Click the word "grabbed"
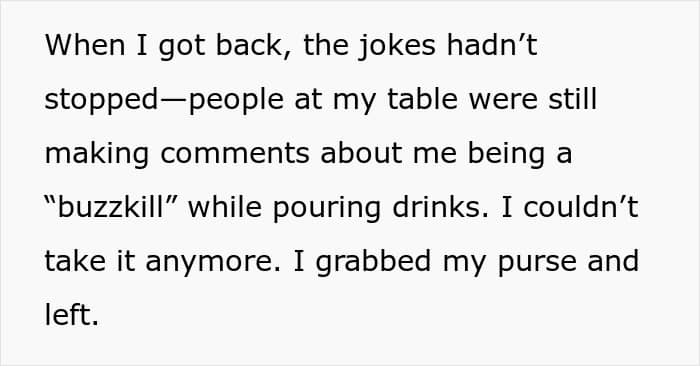Viewport: 700px width, 366px height. click(373, 262)
